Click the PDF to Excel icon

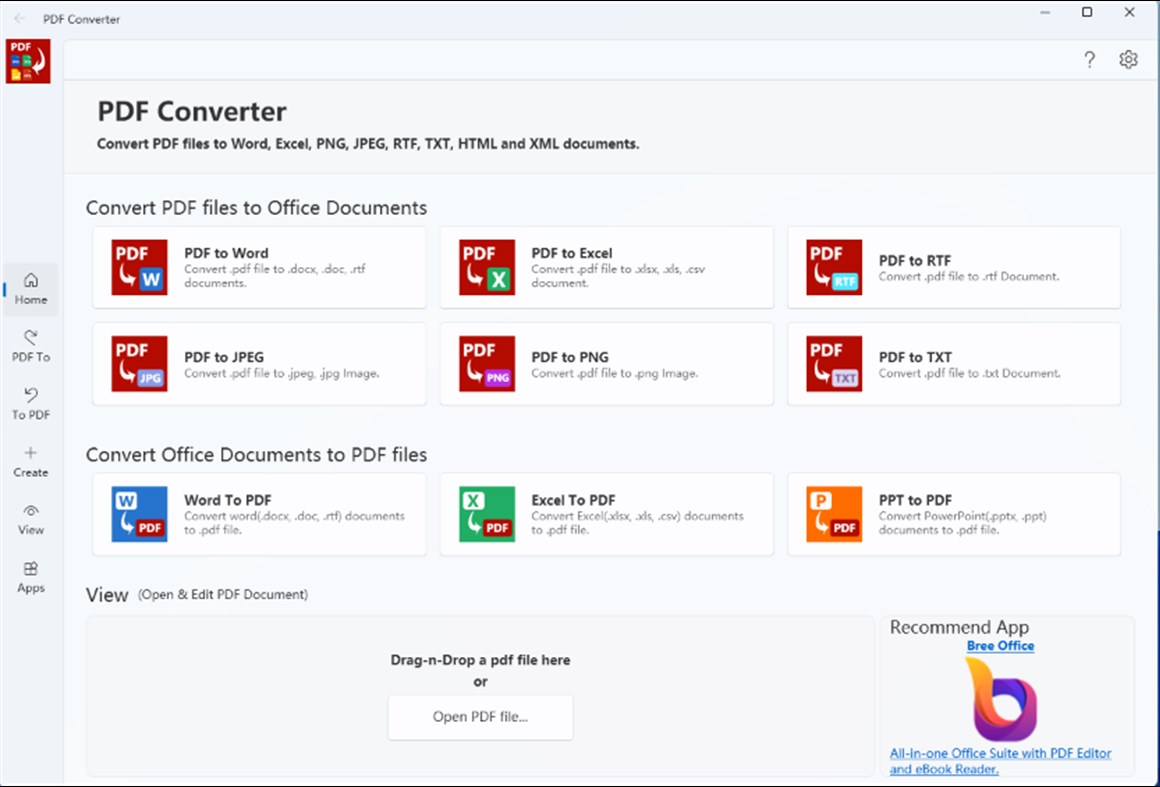[486, 267]
